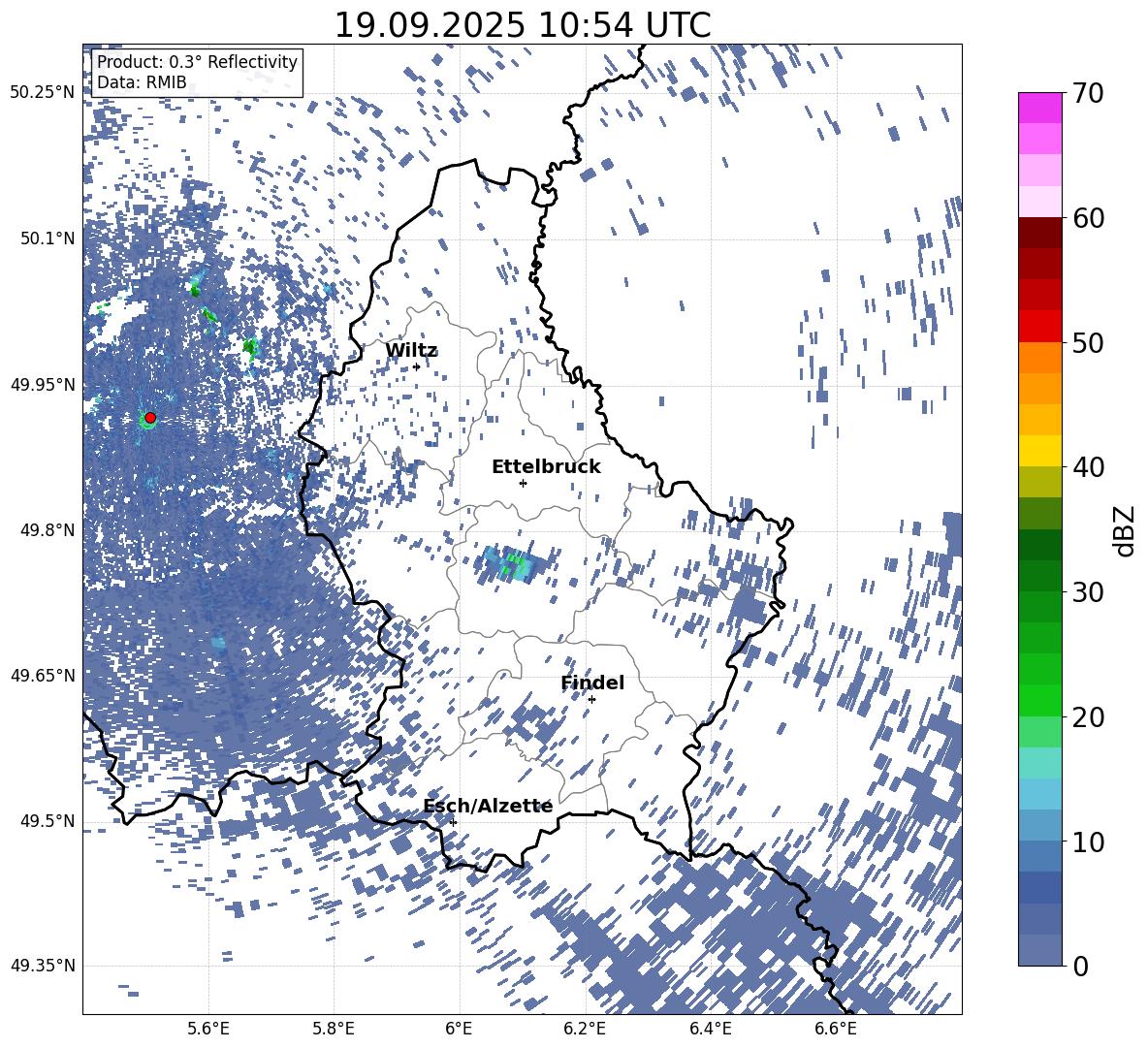Click the Product: 0.3° Reflectivity text
Screen dimensions: 1148x1048
[197, 62]
